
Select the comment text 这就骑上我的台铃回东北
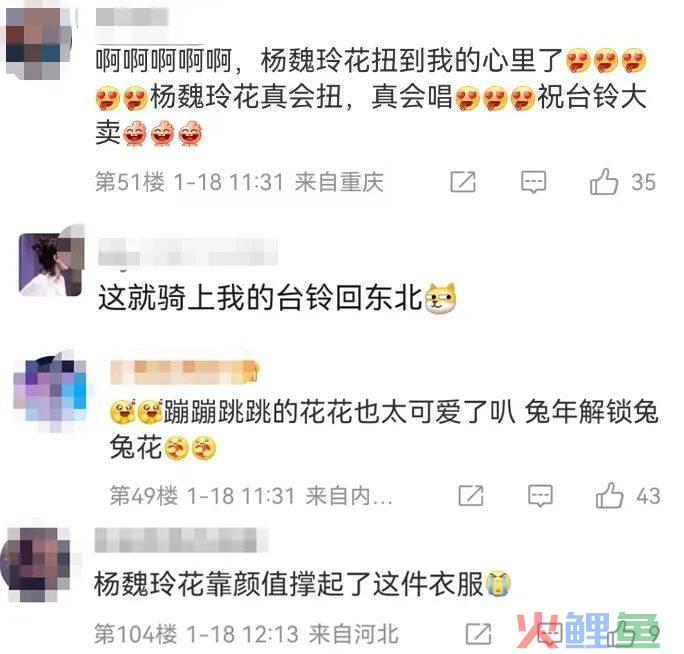260,298
